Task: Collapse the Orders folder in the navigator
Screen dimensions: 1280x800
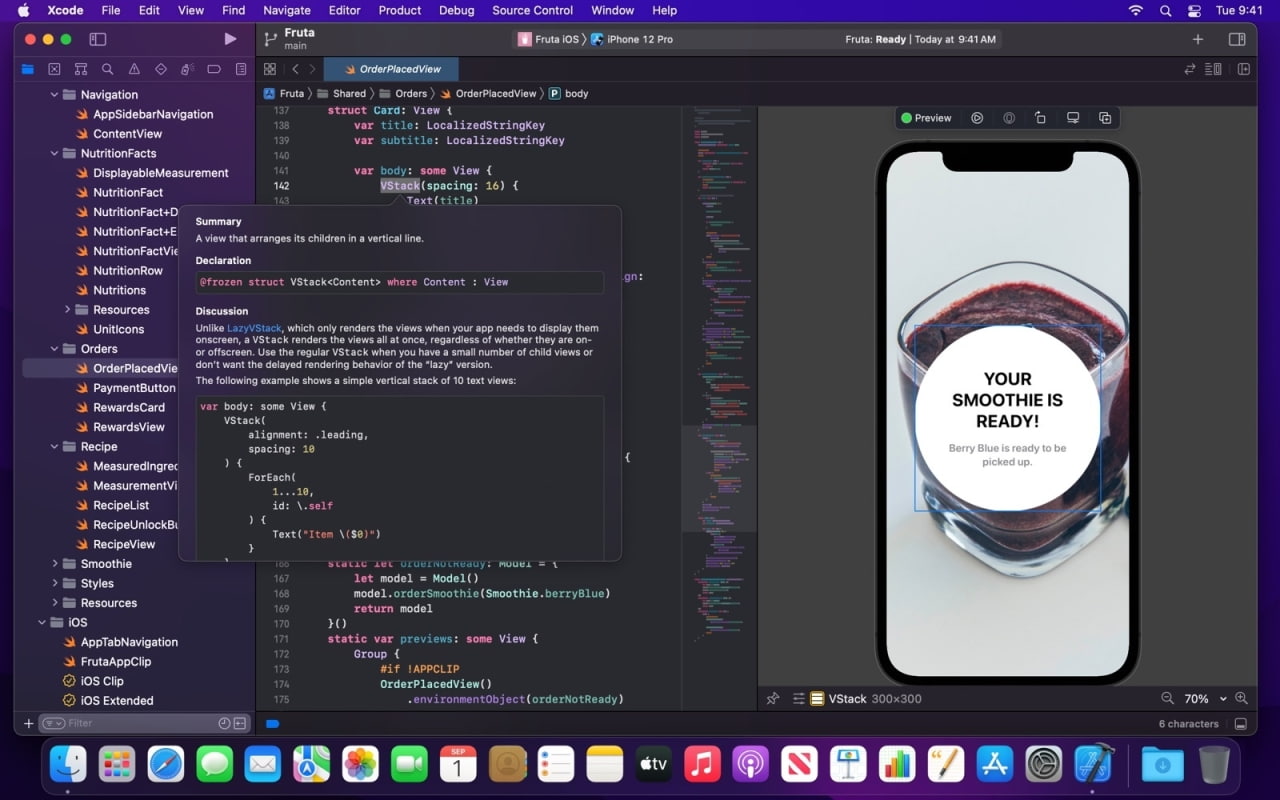Action: (56, 348)
